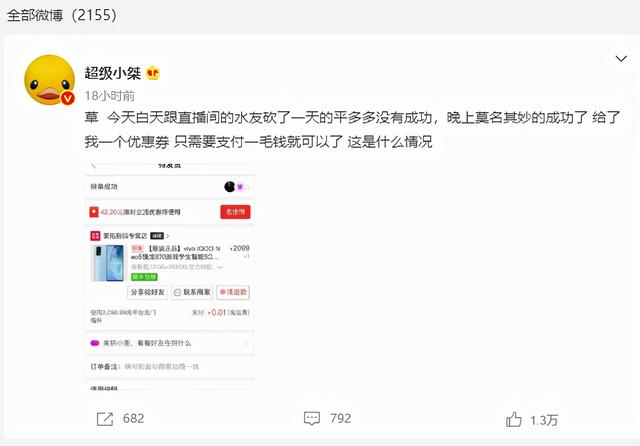Image resolution: width=640 pixels, height=446 pixels.
Task: Click the 分享给好友 button
Action: coord(147,292)
